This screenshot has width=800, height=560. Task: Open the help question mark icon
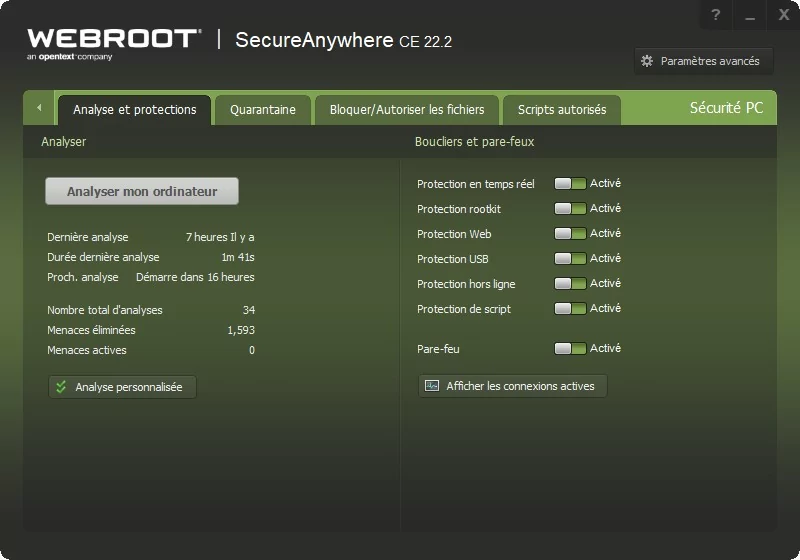[x=715, y=15]
